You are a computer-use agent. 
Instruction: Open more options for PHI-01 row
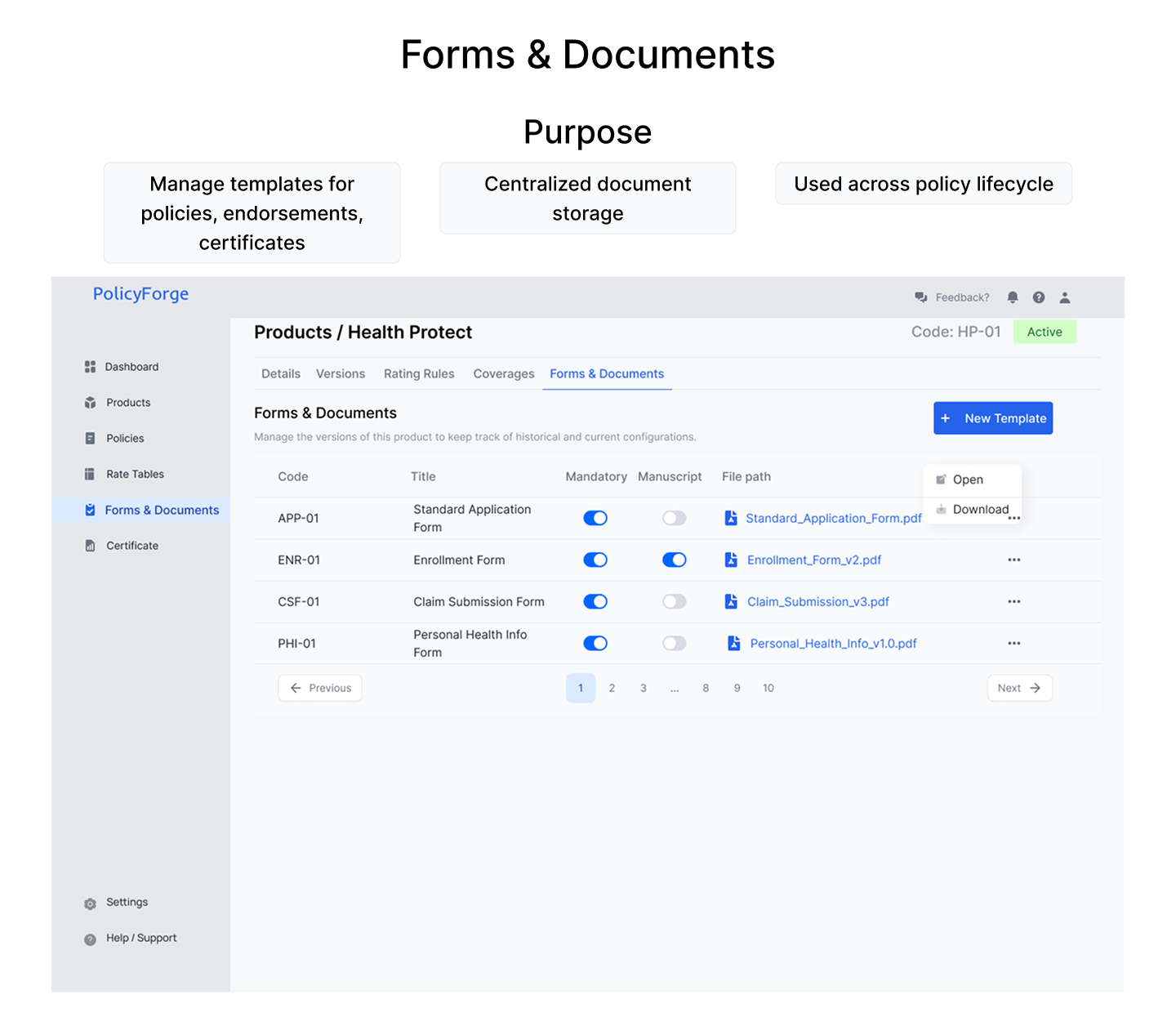(x=1014, y=643)
